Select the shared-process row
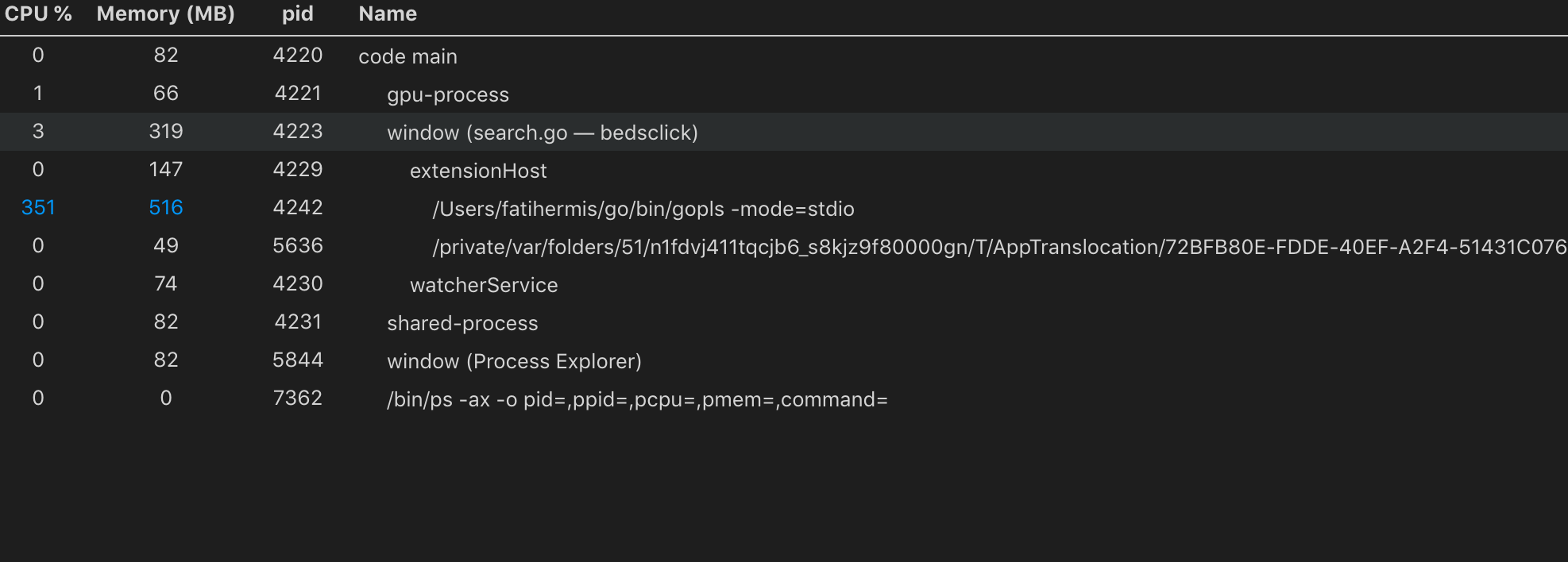 [462, 323]
